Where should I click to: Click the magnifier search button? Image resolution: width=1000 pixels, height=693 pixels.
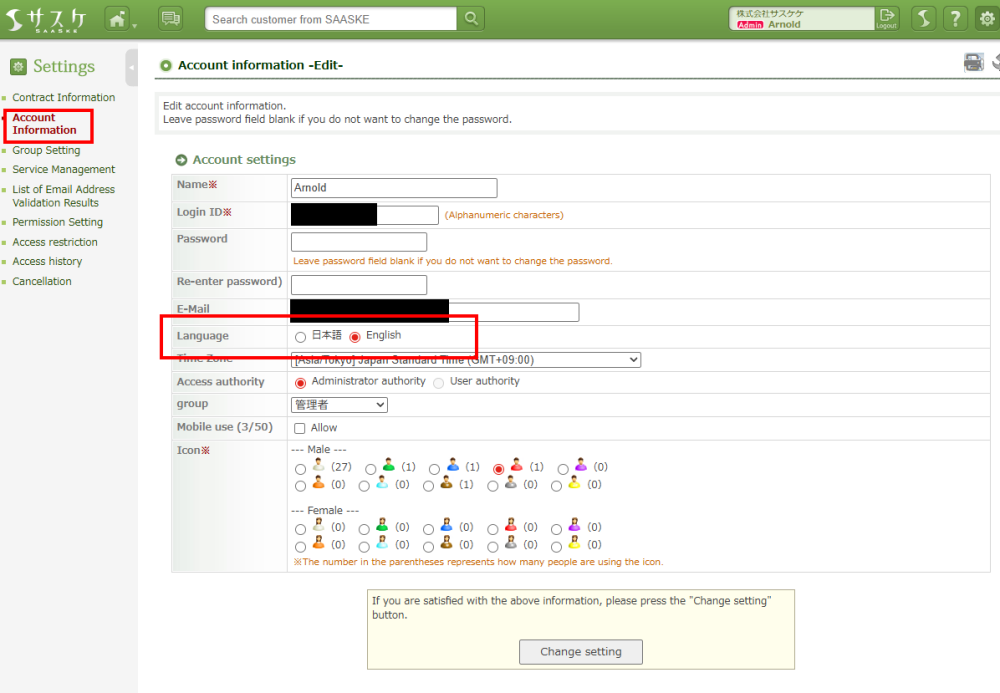pos(471,18)
